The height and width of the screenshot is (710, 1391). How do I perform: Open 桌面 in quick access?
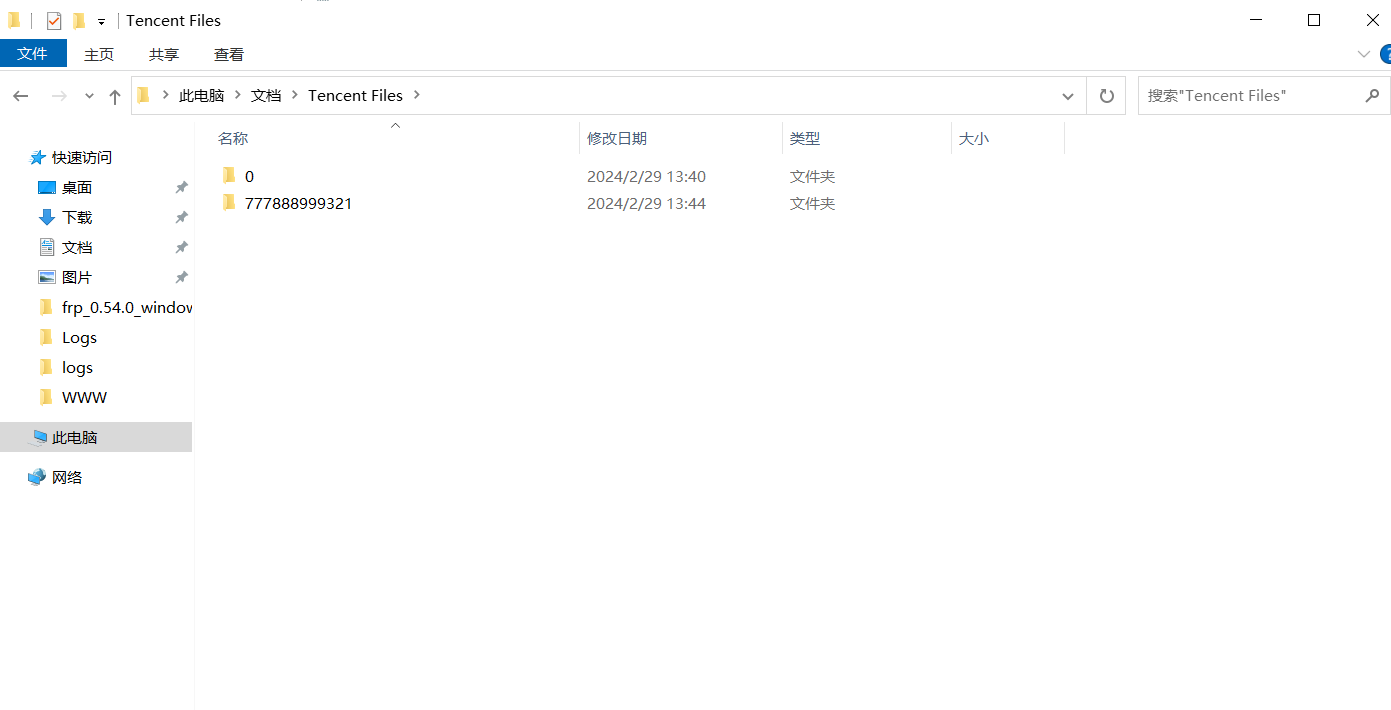[x=77, y=187]
